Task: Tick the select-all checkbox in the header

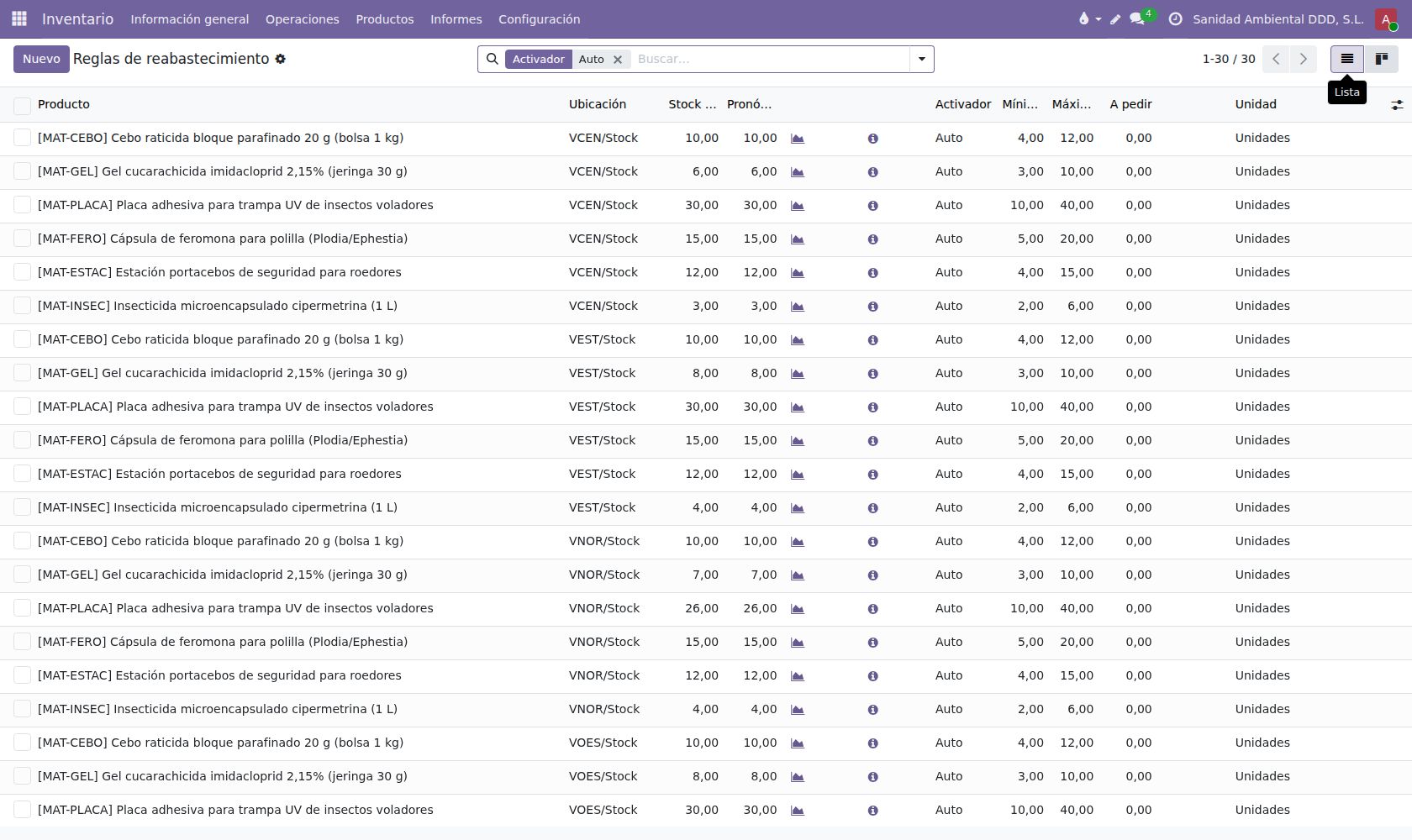Action: click(23, 105)
